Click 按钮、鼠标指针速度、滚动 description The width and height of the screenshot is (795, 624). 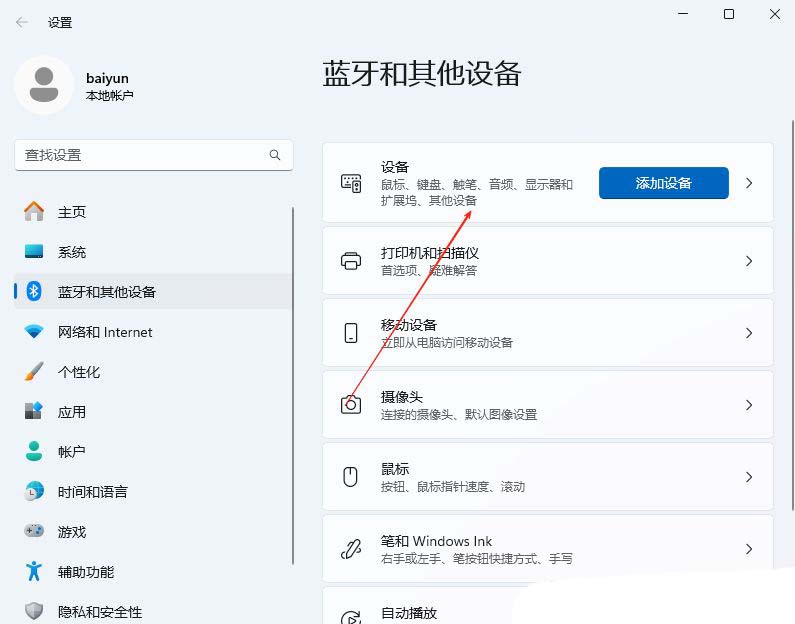coord(453,487)
